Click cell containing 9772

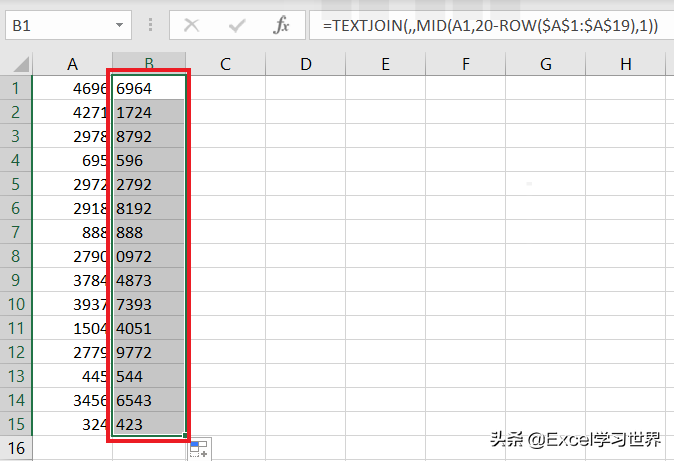[x=149, y=352]
